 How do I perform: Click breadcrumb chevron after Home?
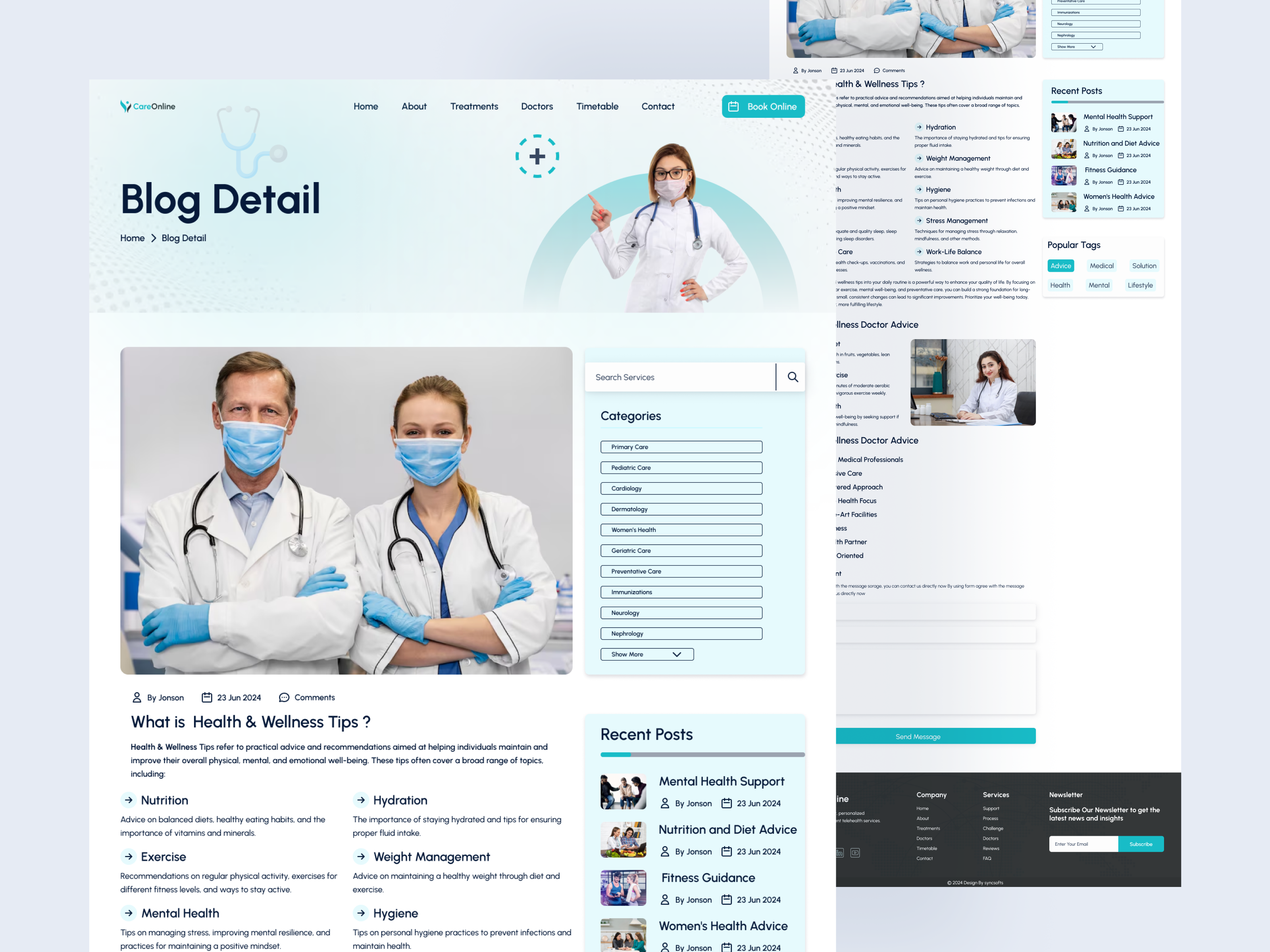coord(153,238)
